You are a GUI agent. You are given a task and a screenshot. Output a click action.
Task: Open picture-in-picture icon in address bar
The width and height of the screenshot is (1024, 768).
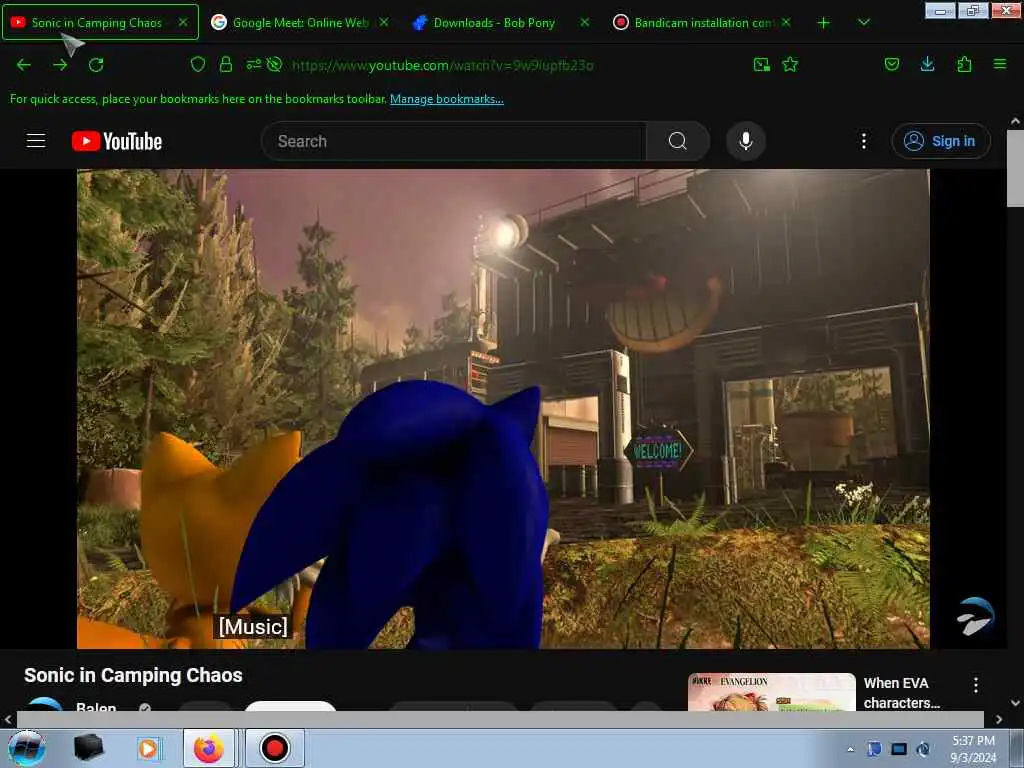click(761, 64)
